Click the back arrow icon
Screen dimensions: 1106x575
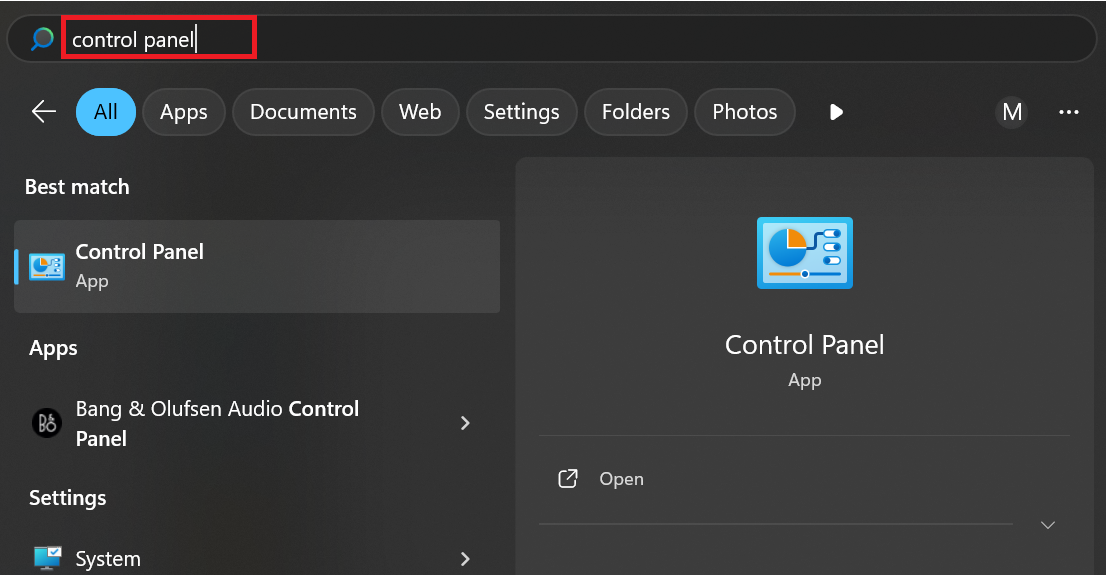[44, 111]
